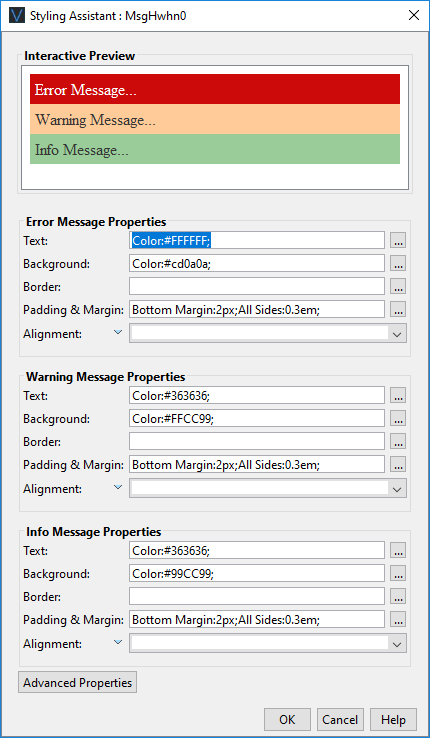
Task: Confirm styling with OK button
Action: (x=287, y=720)
